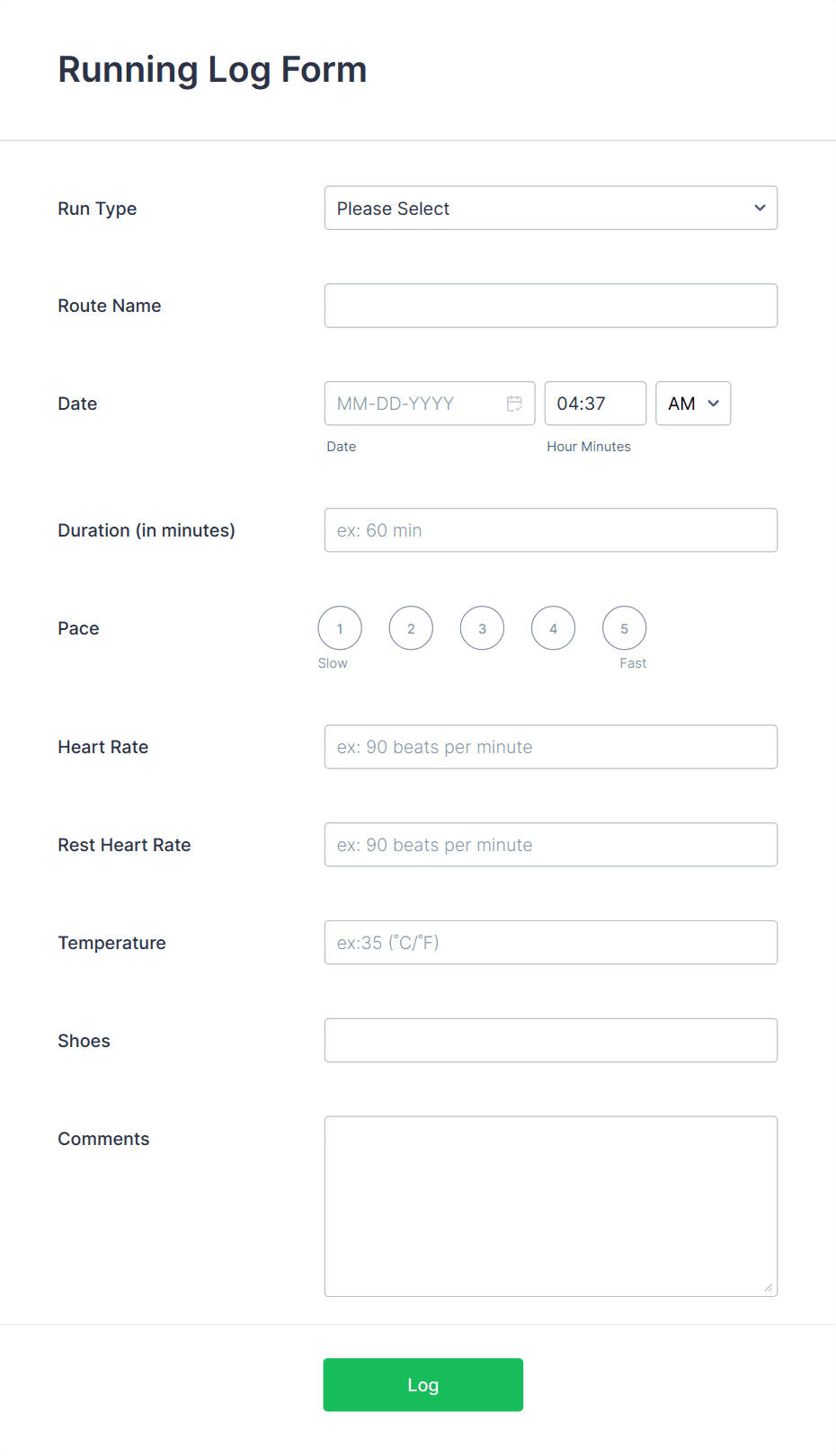This screenshot has height=1456, width=836.
Task: Click inside the Route Name field
Action: pos(551,306)
